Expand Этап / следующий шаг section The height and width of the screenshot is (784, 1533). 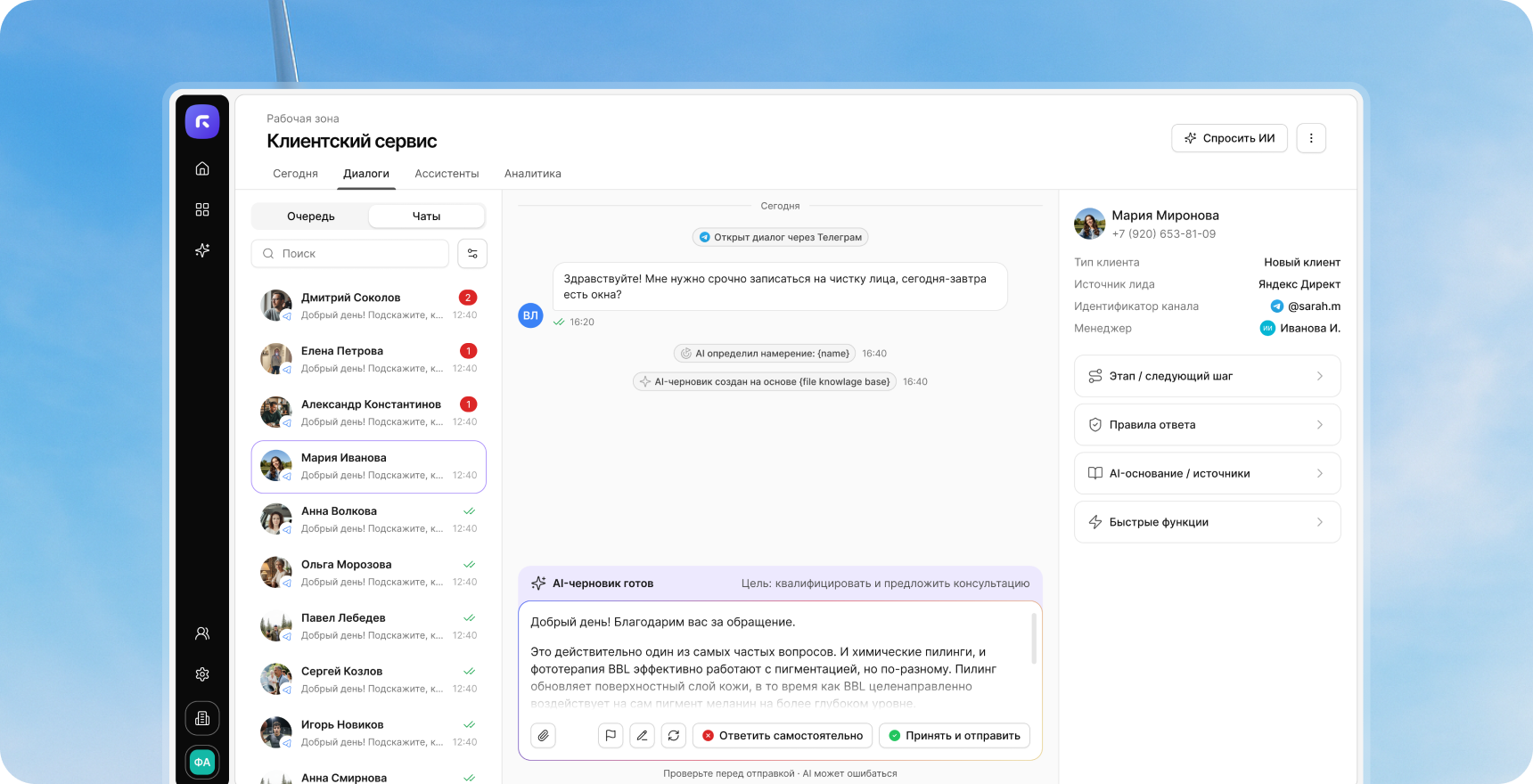1208,376
